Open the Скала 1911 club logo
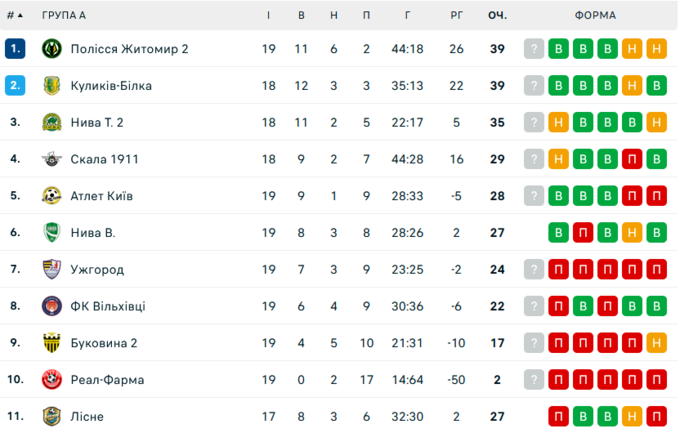Screen dimensions: 680x433 (52, 159)
